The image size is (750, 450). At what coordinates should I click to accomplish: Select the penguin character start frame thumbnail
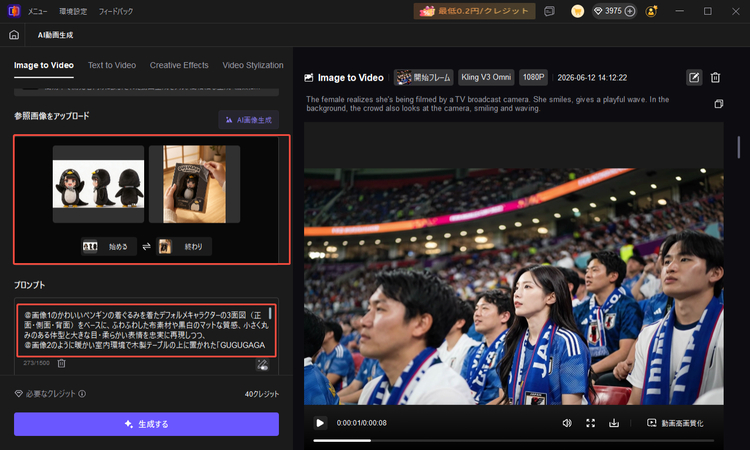[x=98, y=184]
